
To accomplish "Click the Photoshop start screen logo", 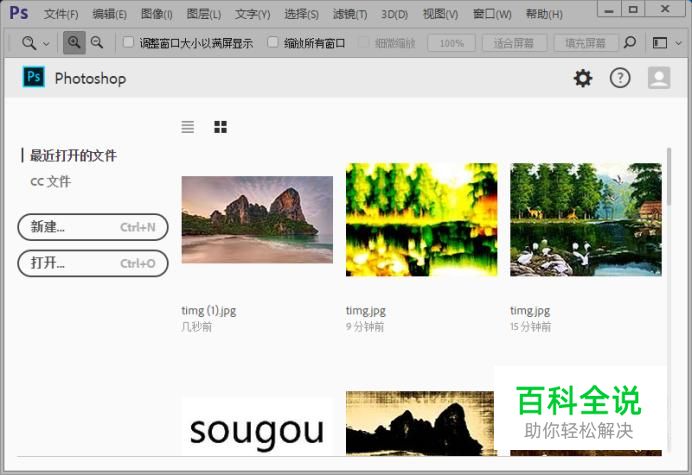I will (x=34, y=77).
